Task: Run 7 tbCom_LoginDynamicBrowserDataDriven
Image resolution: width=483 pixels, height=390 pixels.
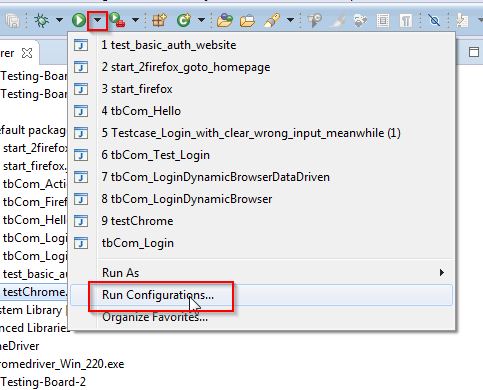Action: coord(261,177)
